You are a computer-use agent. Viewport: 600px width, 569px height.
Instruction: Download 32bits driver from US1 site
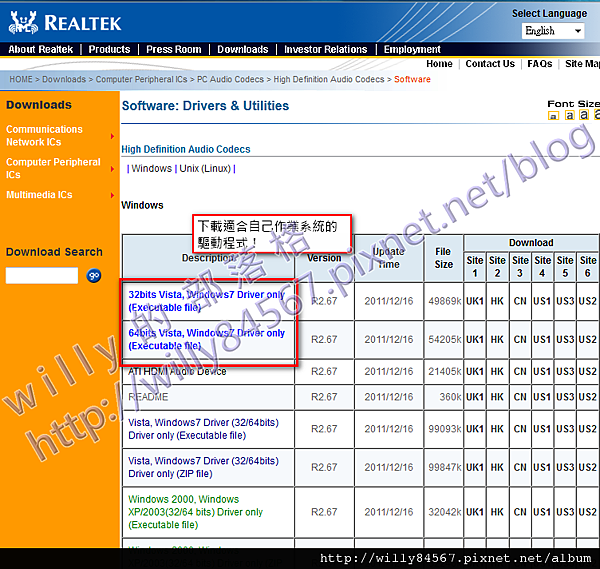click(x=542, y=301)
